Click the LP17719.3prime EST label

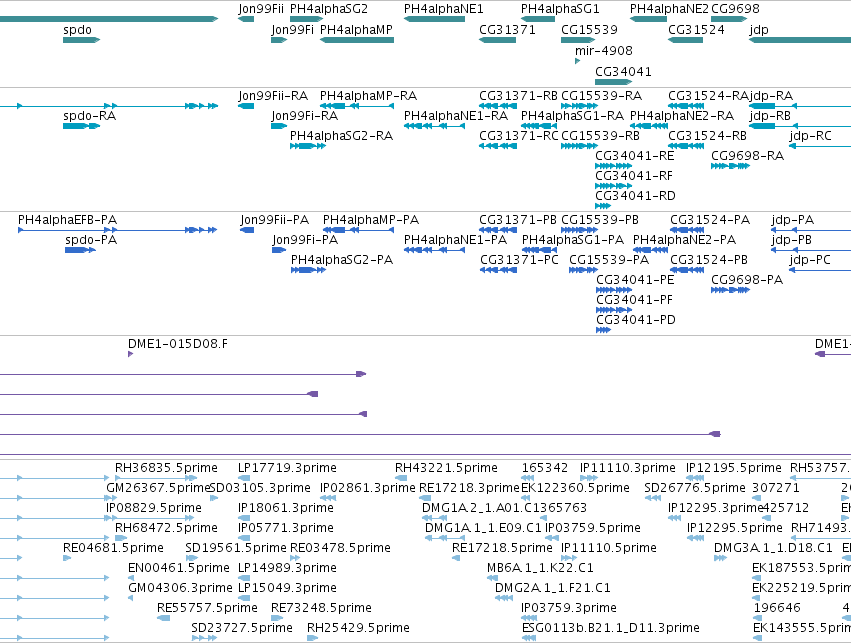click(287, 468)
